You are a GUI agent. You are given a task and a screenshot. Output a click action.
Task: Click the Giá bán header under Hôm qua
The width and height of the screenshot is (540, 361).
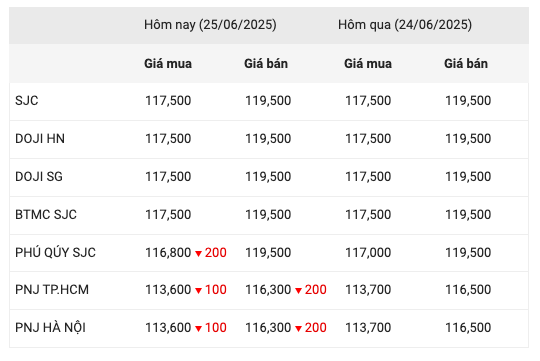(x=466, y=64)
